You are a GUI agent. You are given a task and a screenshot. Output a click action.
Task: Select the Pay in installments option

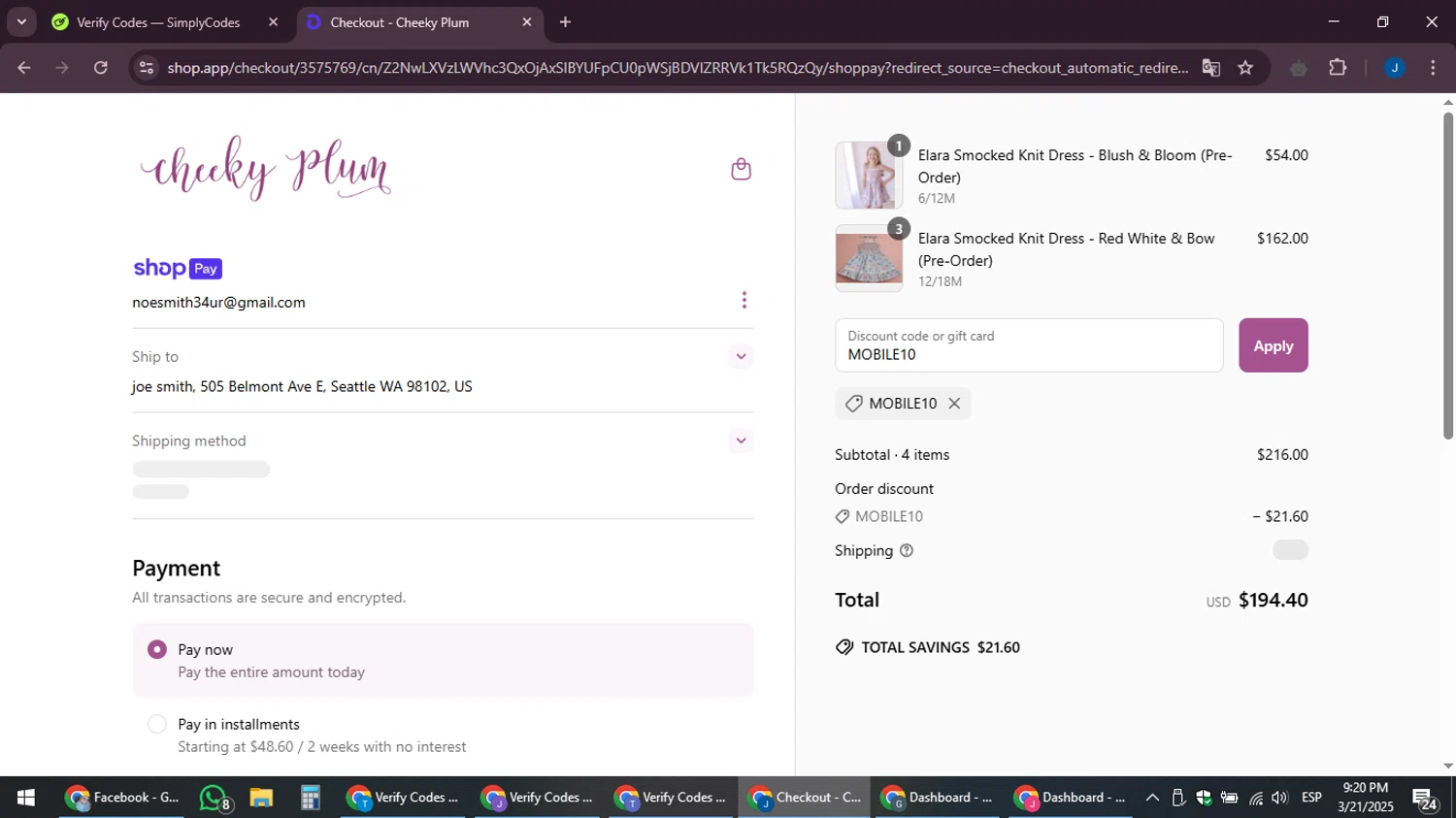tap(157, 724)
